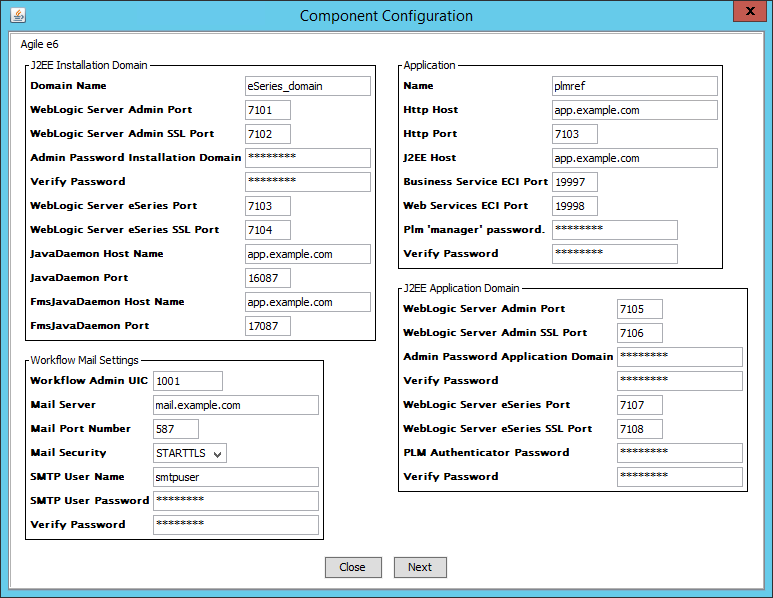Edit Application Domain Admin SSL Port 7106
This screenshot has width=773, height=598.
click(x=640, y=333)
